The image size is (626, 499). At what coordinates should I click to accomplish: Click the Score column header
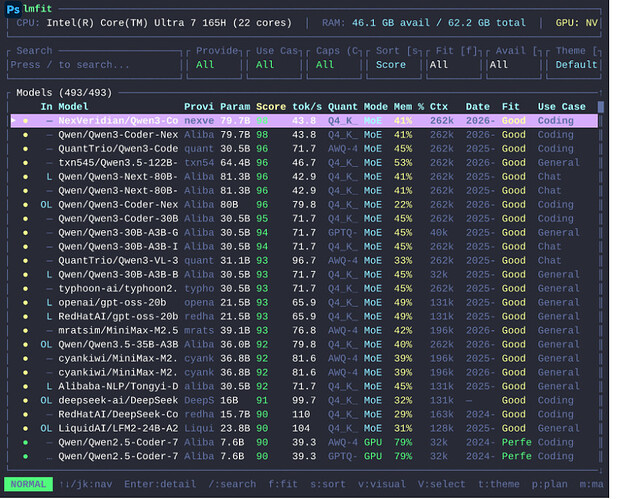tap(271, 107)
